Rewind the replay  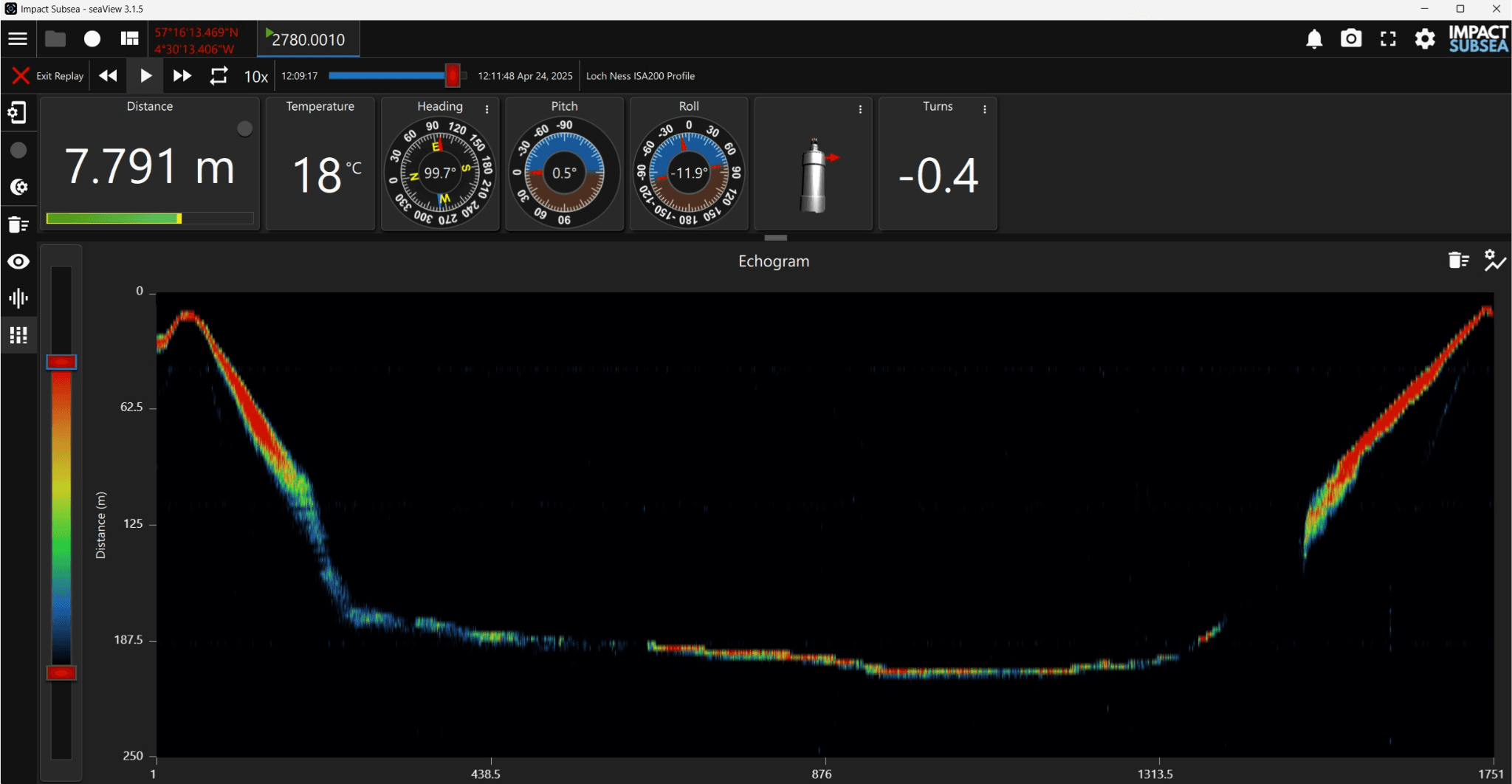pyautogui.click(x=108, y=76)
